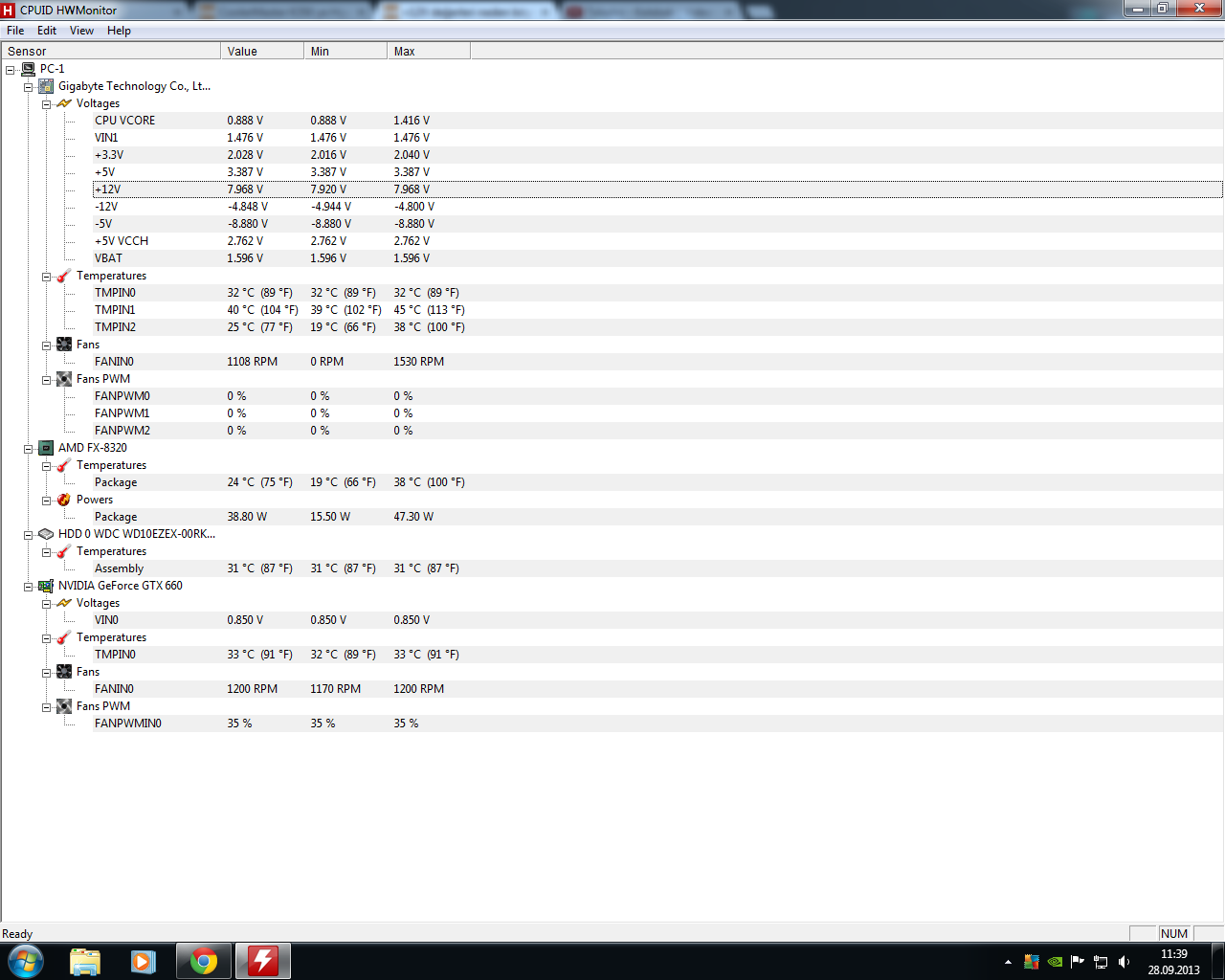The height and width of the screenshot is (980, 1225).
Task: Click the GeForce GTX 660 Fans PWM icon
Action: [64, 706]
